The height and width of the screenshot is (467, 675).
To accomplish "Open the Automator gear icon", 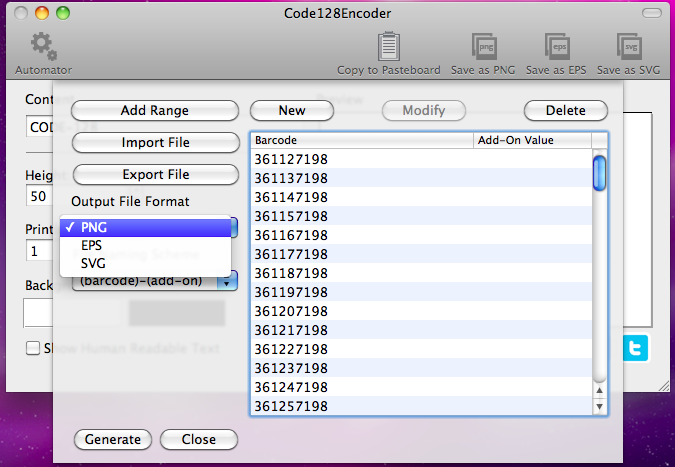I will [43, 46].
